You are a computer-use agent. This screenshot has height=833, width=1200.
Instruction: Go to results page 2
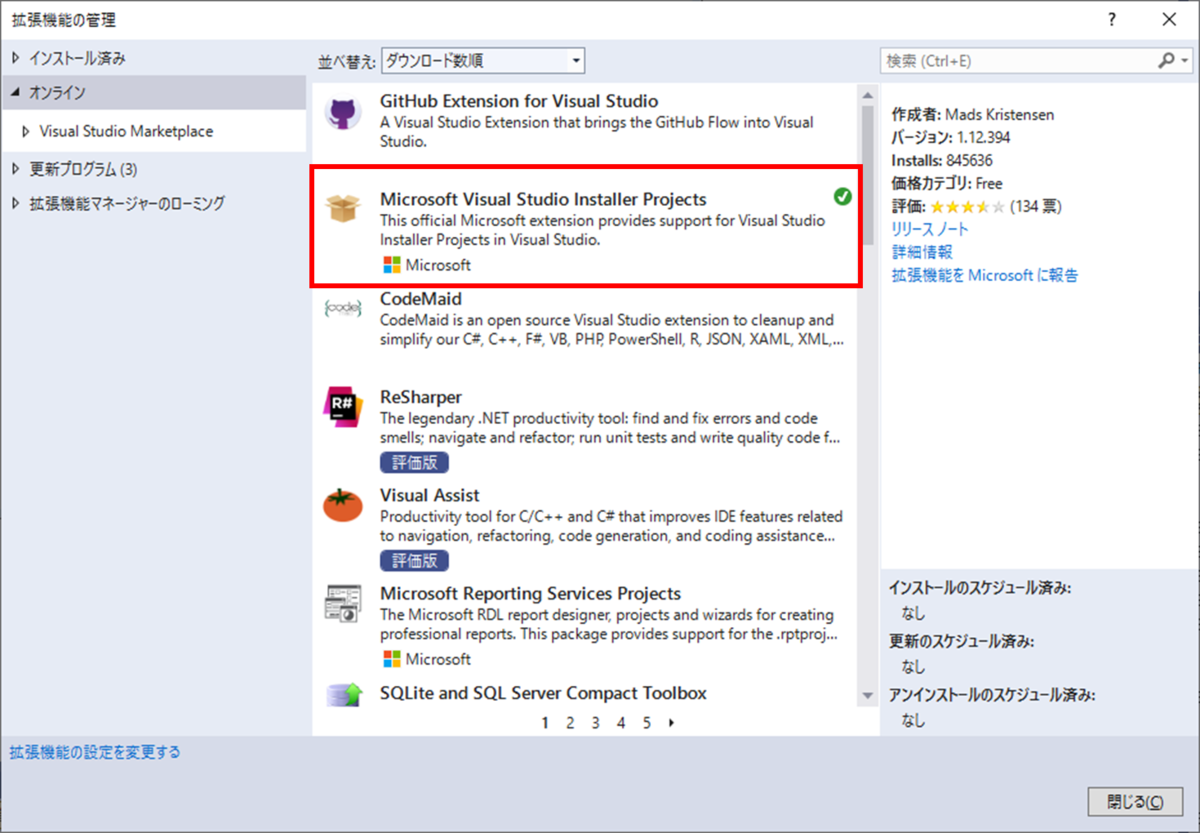570,722
